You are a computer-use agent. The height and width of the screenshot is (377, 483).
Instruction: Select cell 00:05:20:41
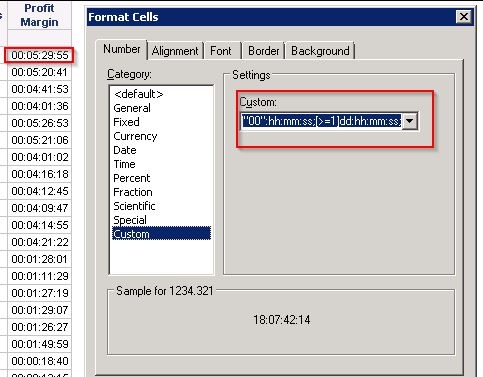39,72
